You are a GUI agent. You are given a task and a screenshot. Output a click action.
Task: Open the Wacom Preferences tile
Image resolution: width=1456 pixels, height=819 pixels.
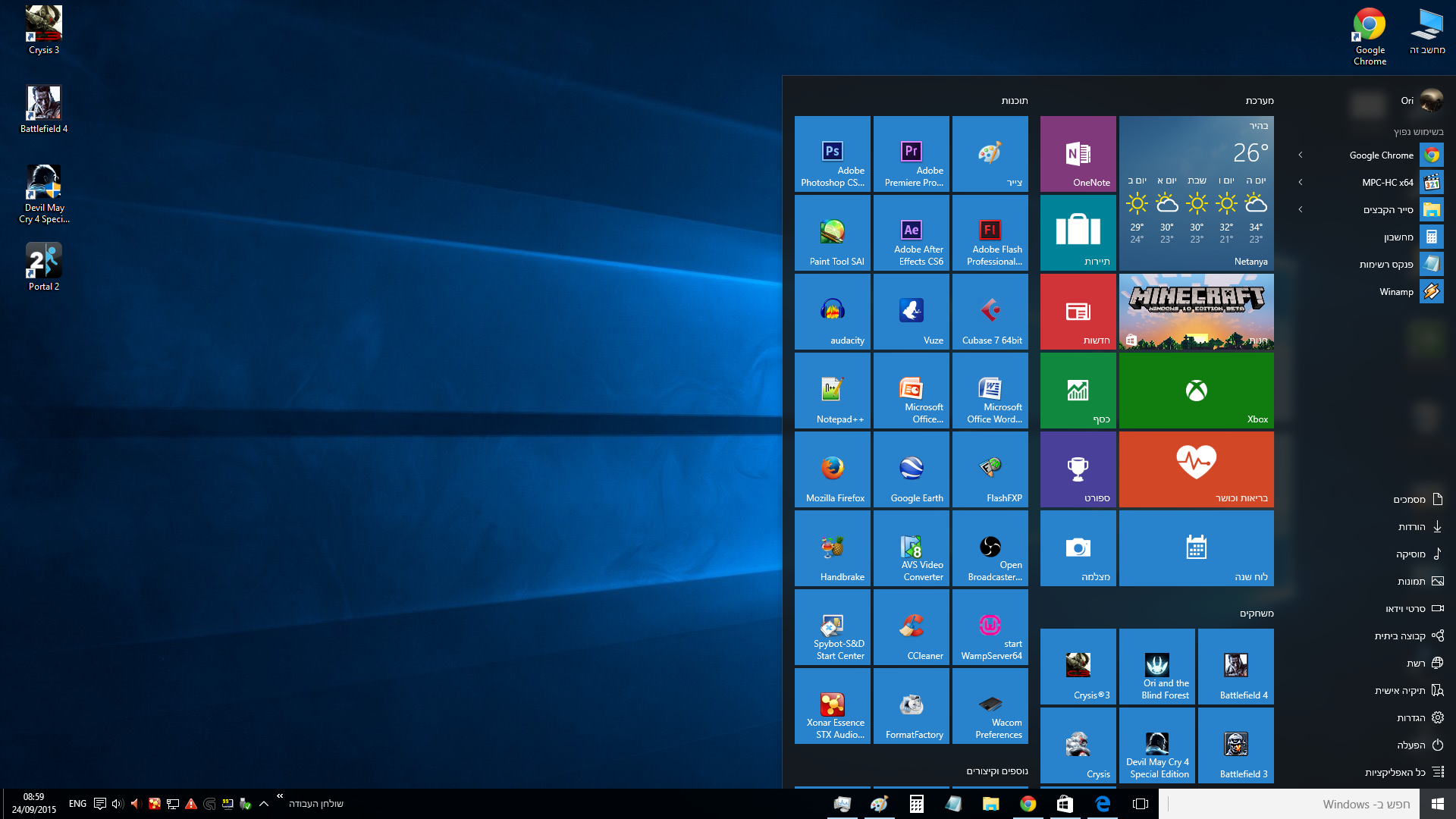990,706
